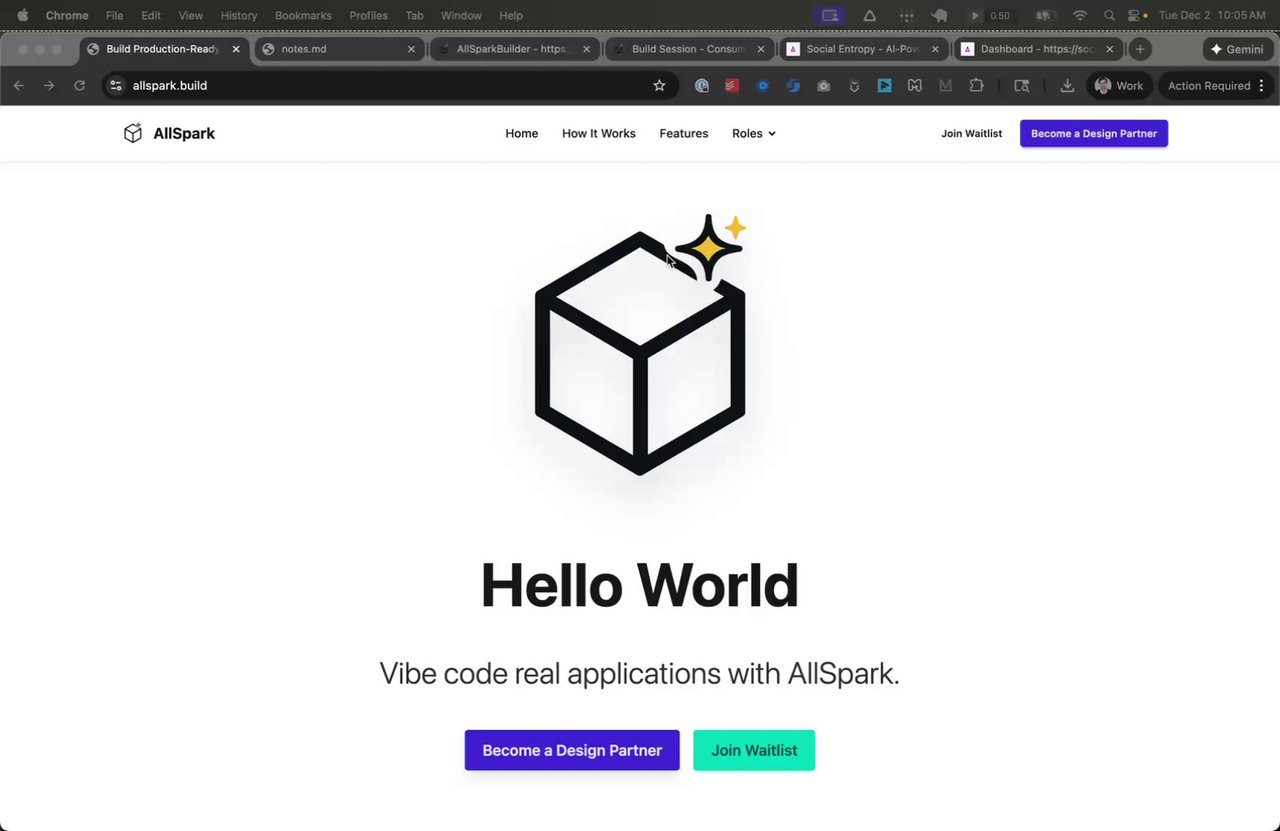Switch to the Dashboard tab
The image size is (1280, 831).
1038,49
